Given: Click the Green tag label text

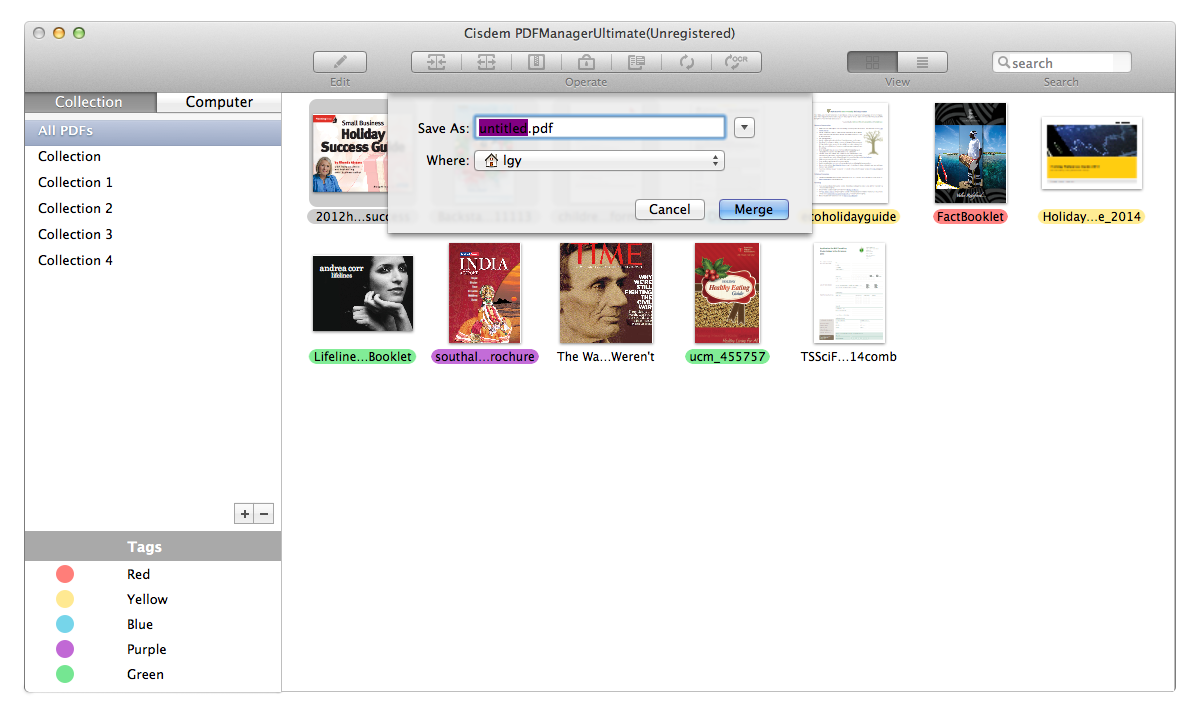Looking at the screenshot, I should 145,674.
